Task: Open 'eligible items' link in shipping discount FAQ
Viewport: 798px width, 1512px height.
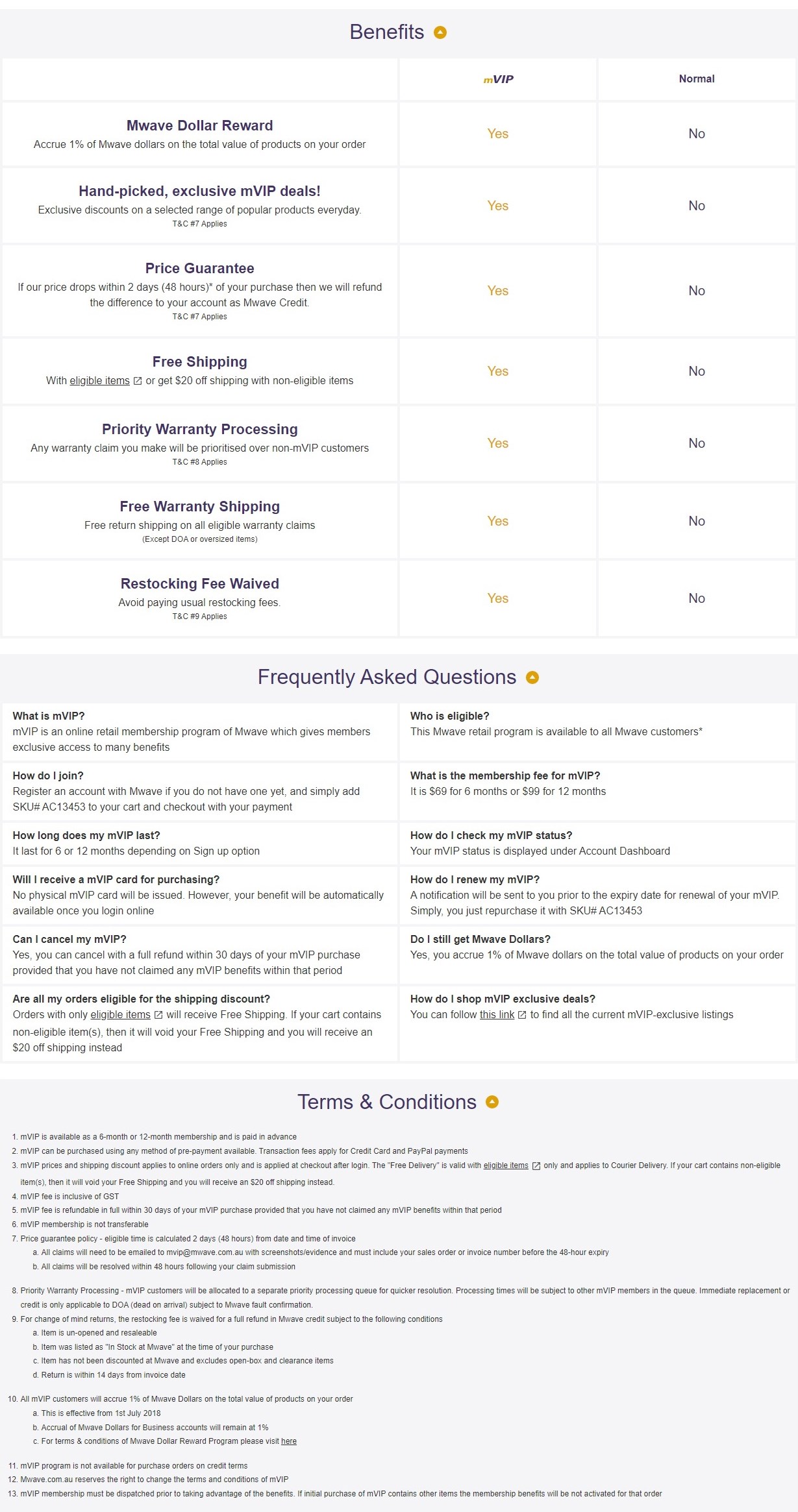Action: (120, 1015)
